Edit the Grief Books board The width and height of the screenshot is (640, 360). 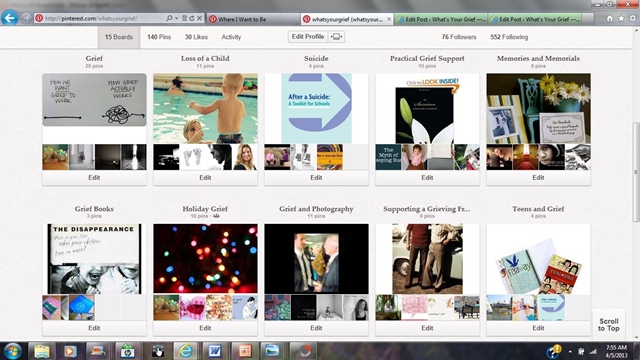coord(94,328)
